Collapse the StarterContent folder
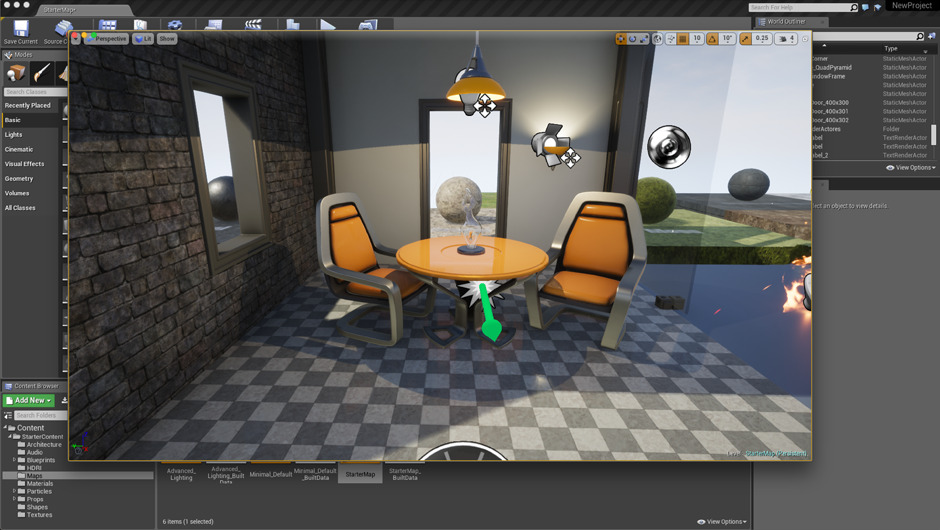 click(x=10, y=436)
